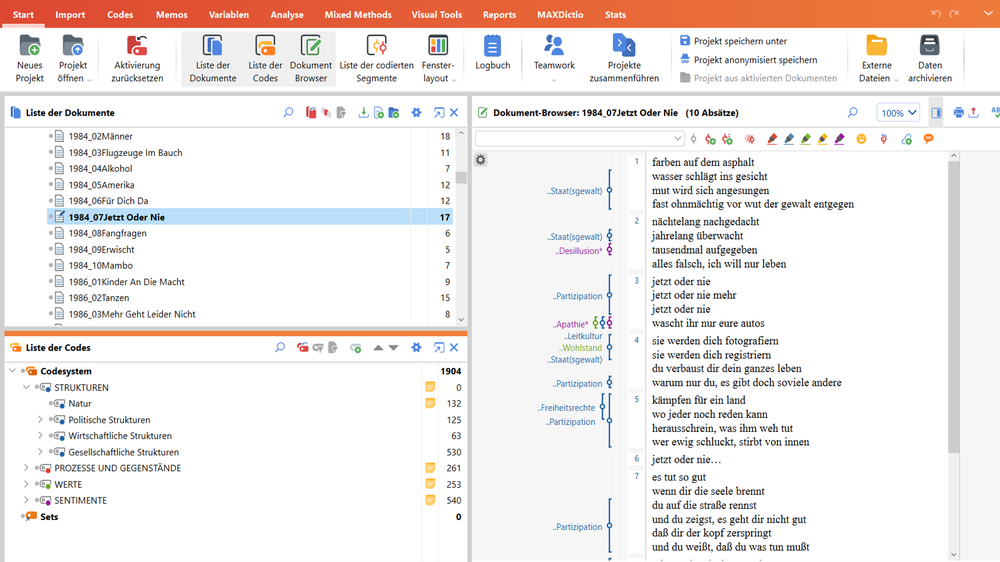
Task: Code selection with a new code icon
Action: (710, 139)
